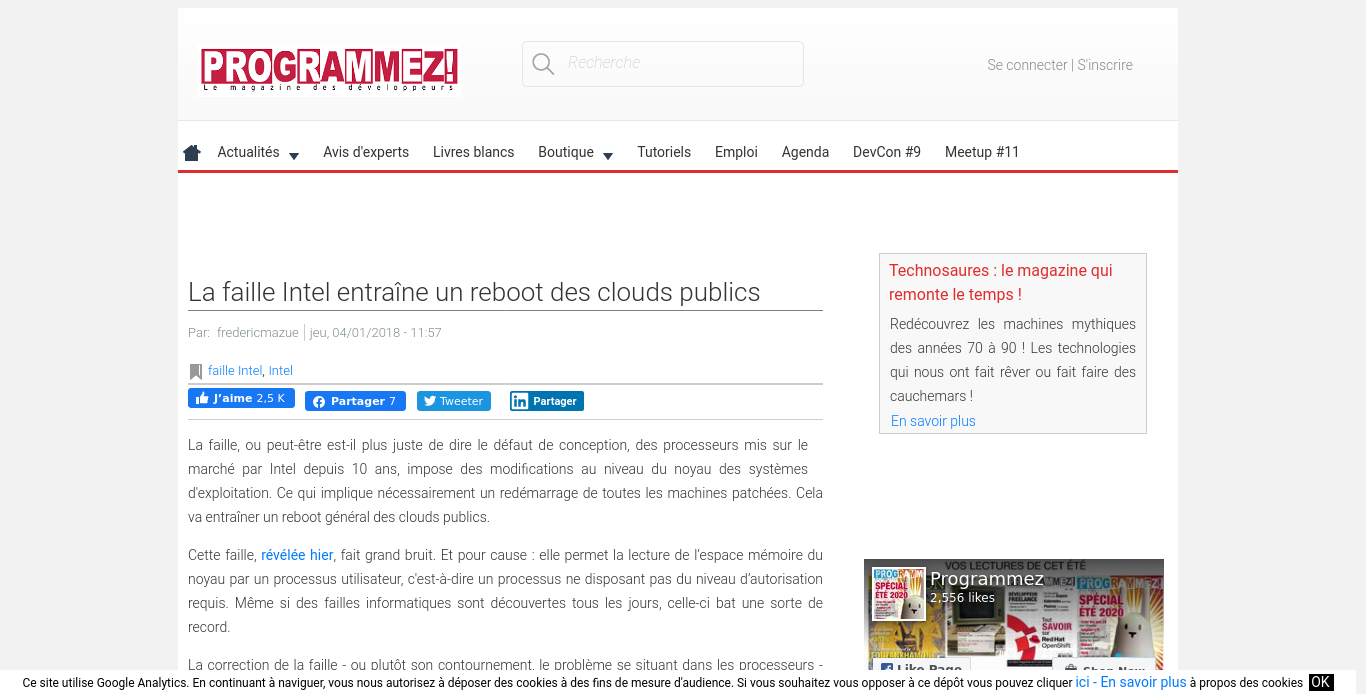Image resolution: width=1366 pixels, height=694 pixels.
Task: Expand the Boutique dropdown arrow
Action: coord(608,156)
